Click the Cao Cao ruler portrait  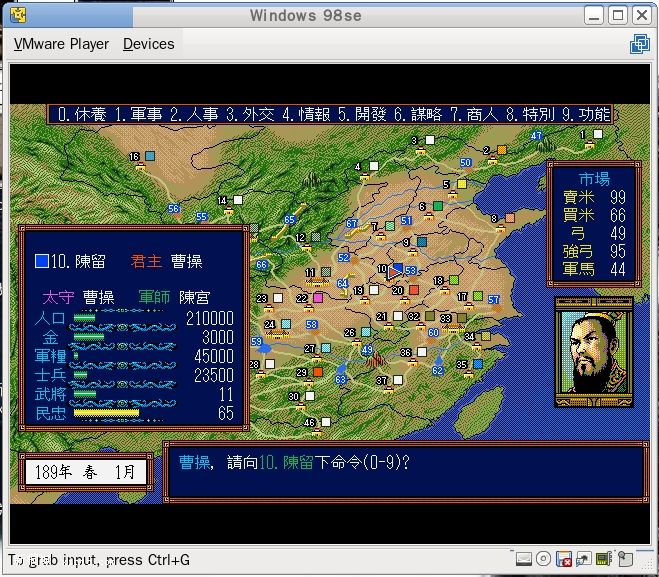594,352
